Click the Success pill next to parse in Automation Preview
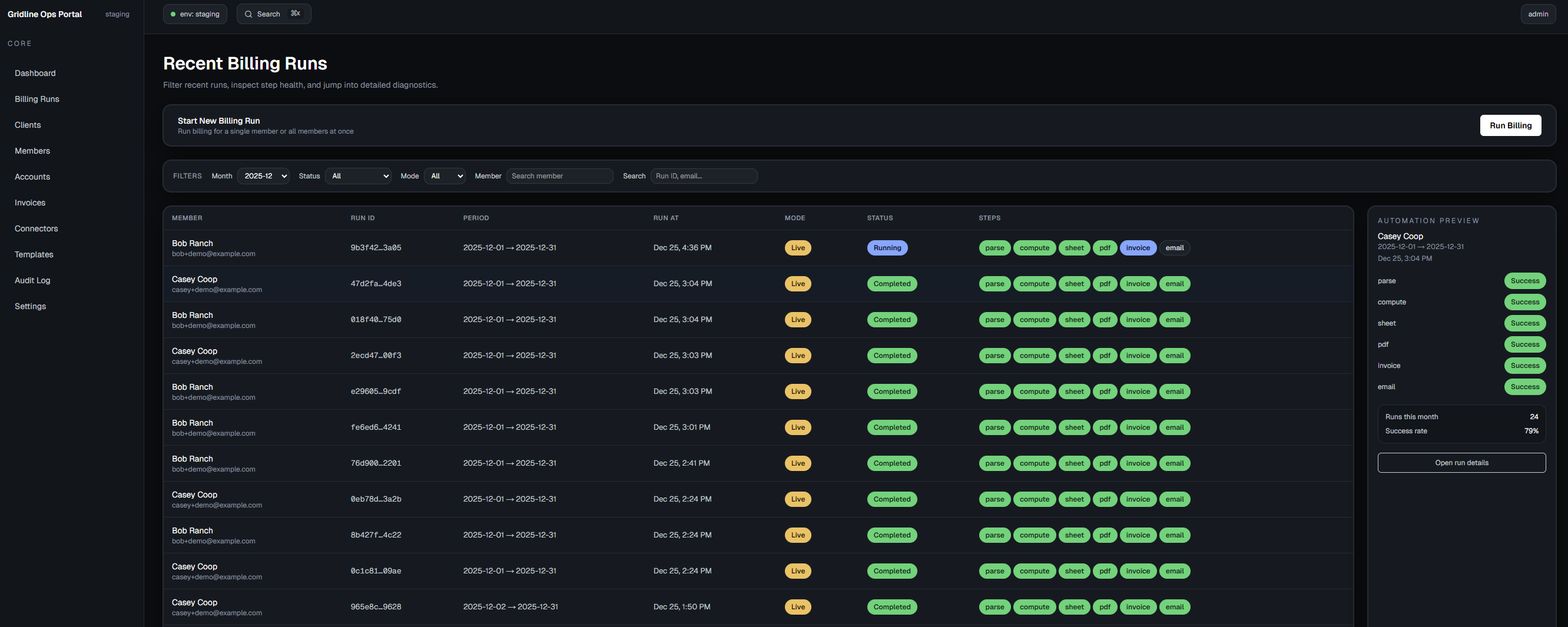The width and height of the screenshot is (1568, 627). [1524, 281]
